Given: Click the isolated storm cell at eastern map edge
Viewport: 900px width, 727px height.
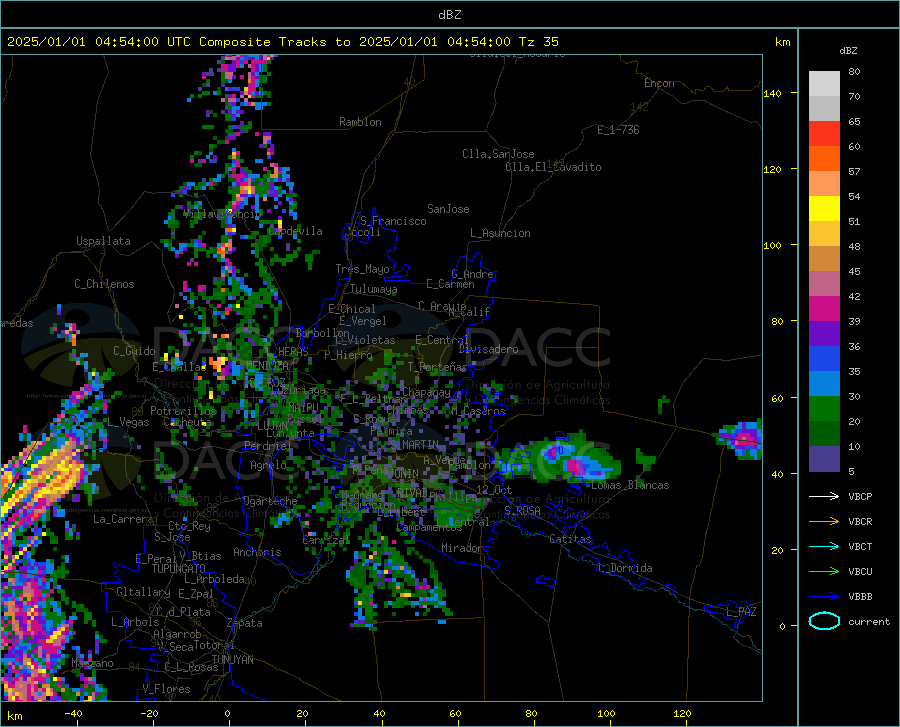Looking at the screenshot, I should point(740,439).
